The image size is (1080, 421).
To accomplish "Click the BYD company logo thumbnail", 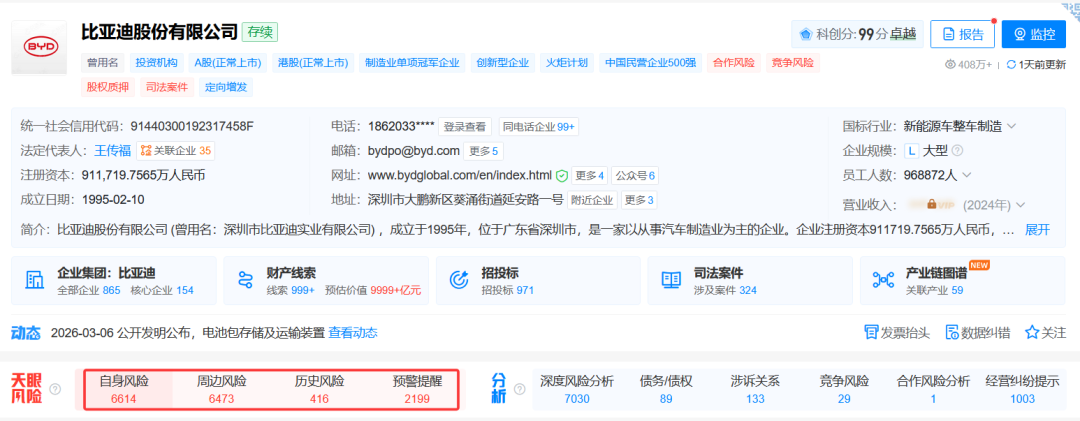I will tap(39, 47).
